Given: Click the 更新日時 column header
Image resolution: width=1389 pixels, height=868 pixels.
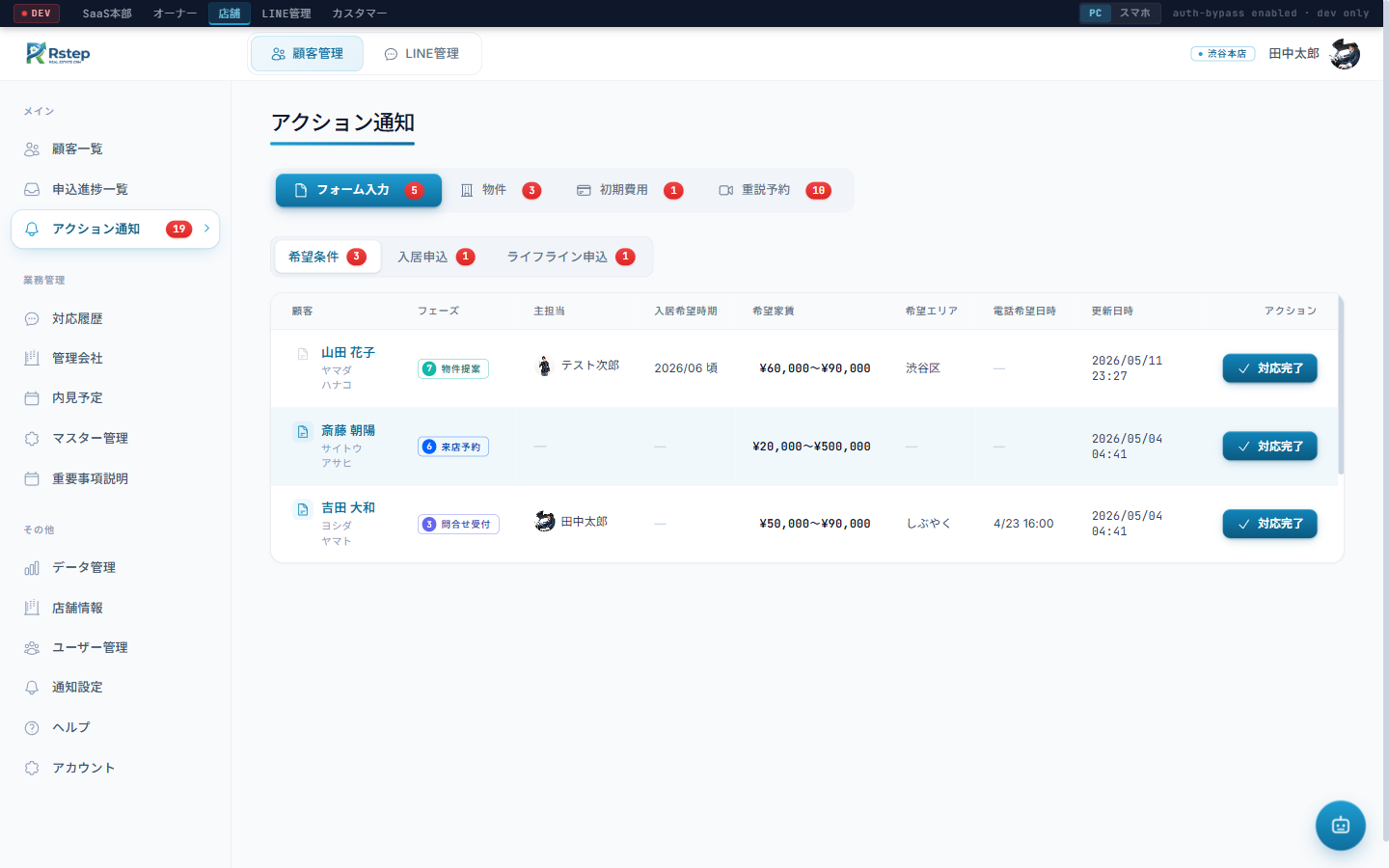Looking at the screenshot, I should click(1112, 312).
